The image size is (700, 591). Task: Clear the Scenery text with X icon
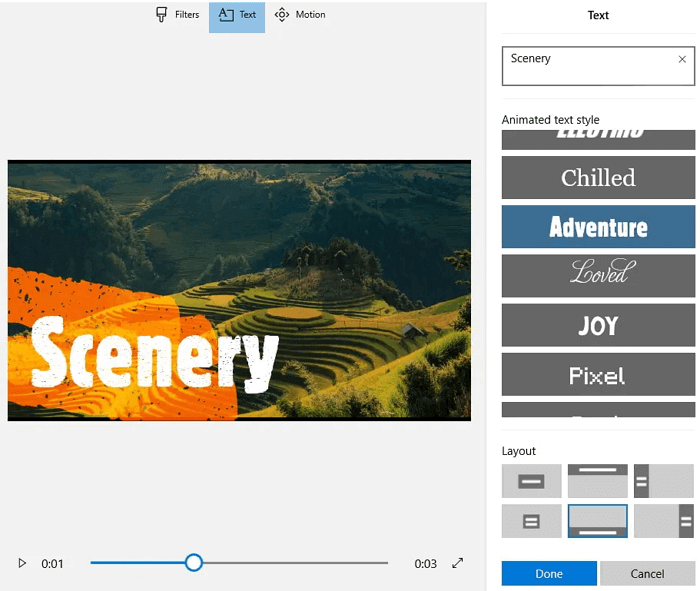[682, 59]
